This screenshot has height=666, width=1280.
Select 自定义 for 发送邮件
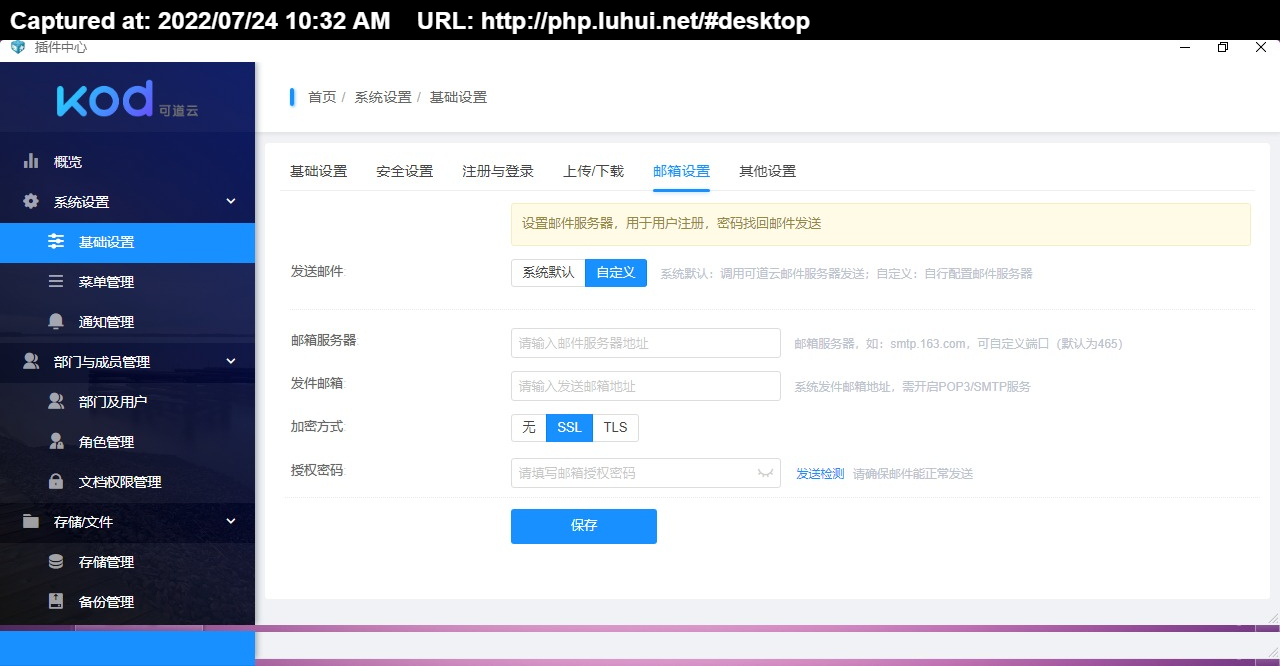click(x=616, y=273)
